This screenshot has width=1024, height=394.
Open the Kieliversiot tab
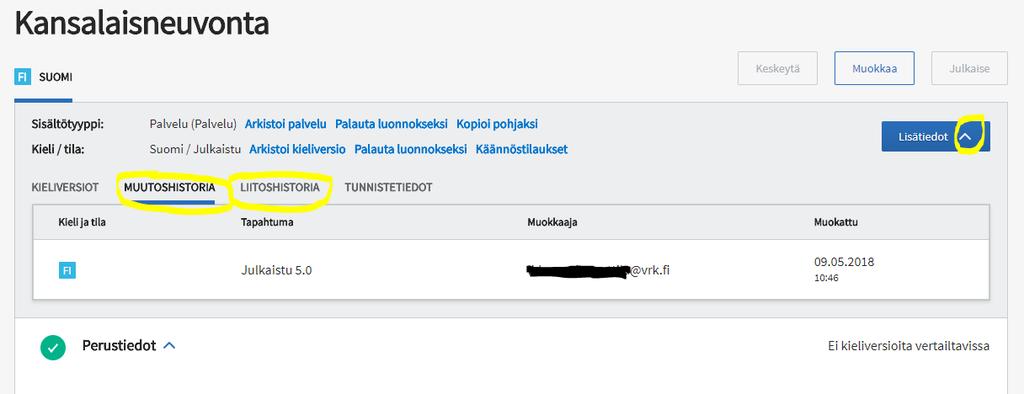tap(65, 188)
